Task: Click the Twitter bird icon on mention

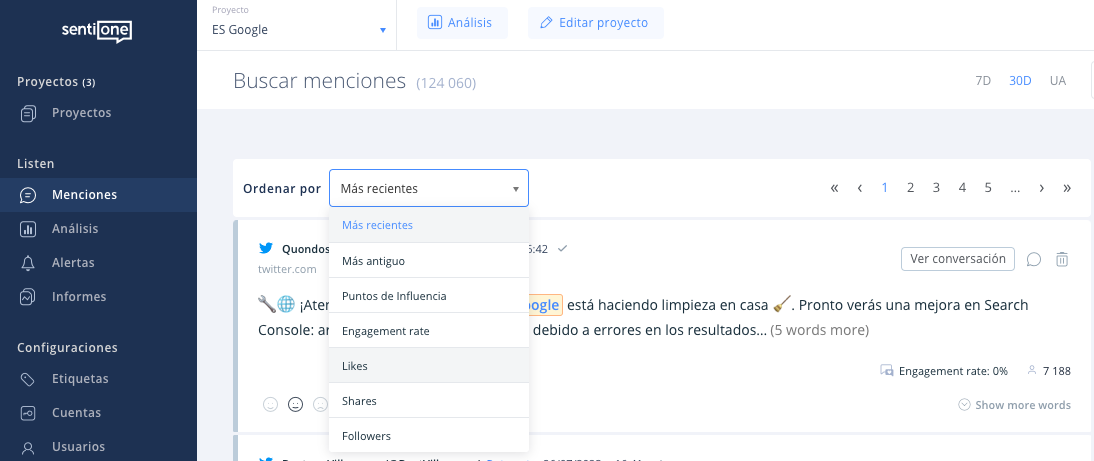Action: 266,248
